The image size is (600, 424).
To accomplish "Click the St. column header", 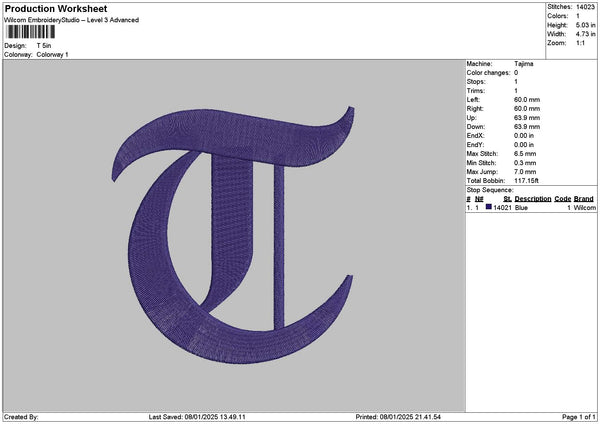I will pos(508,198).
